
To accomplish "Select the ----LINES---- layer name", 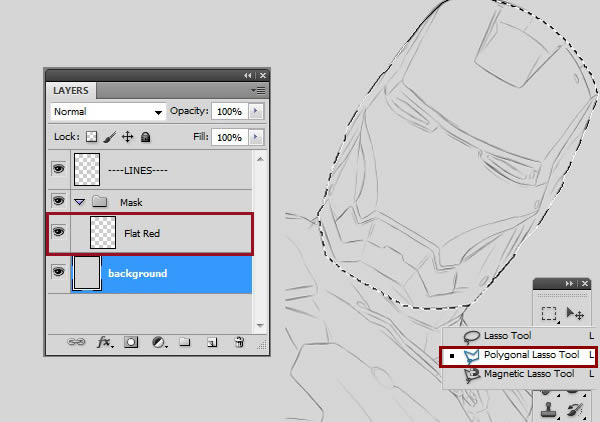I will tap(137, 170).
